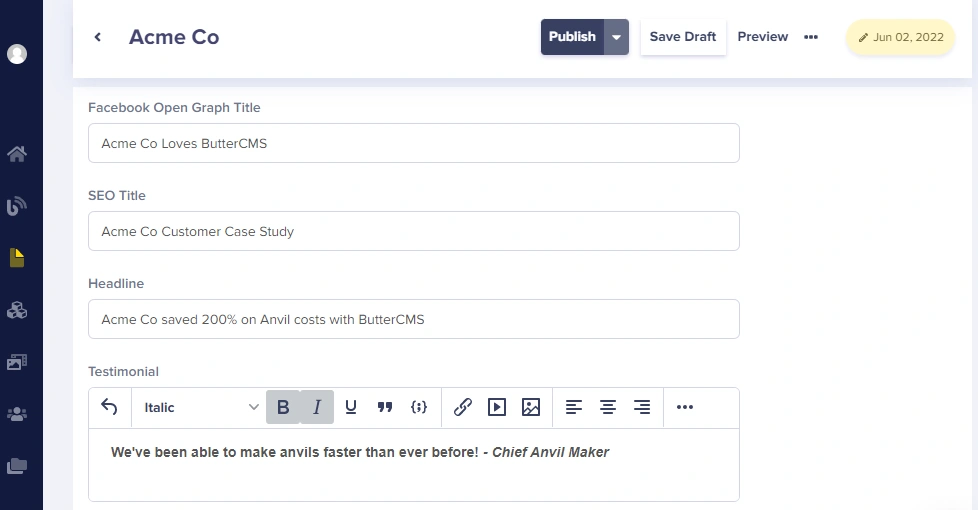Open Blog posts feed icon in sidebar
978x510 pixels.
click(x=17, y=206)
